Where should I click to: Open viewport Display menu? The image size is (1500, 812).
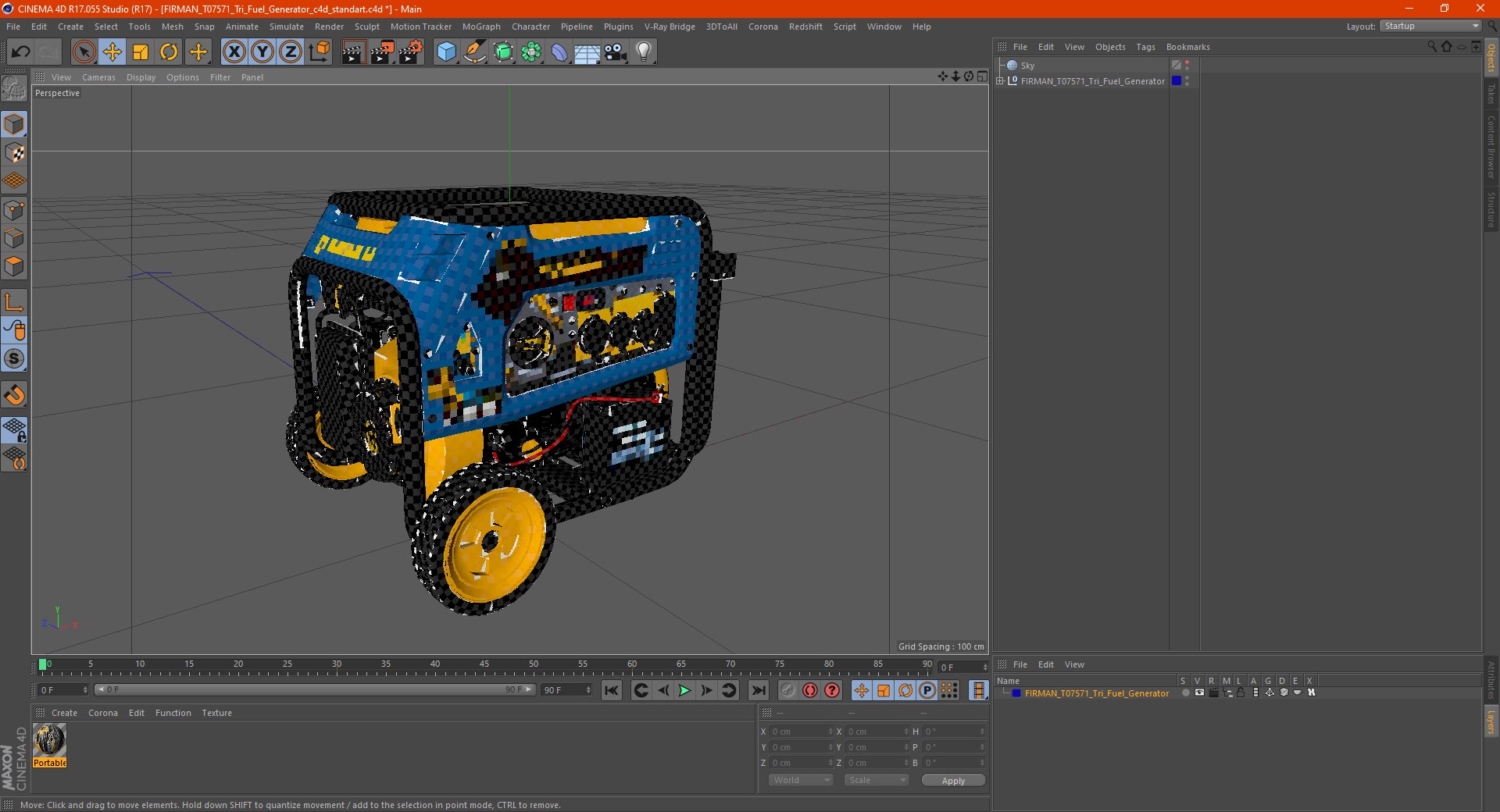(x=141, y=77)
